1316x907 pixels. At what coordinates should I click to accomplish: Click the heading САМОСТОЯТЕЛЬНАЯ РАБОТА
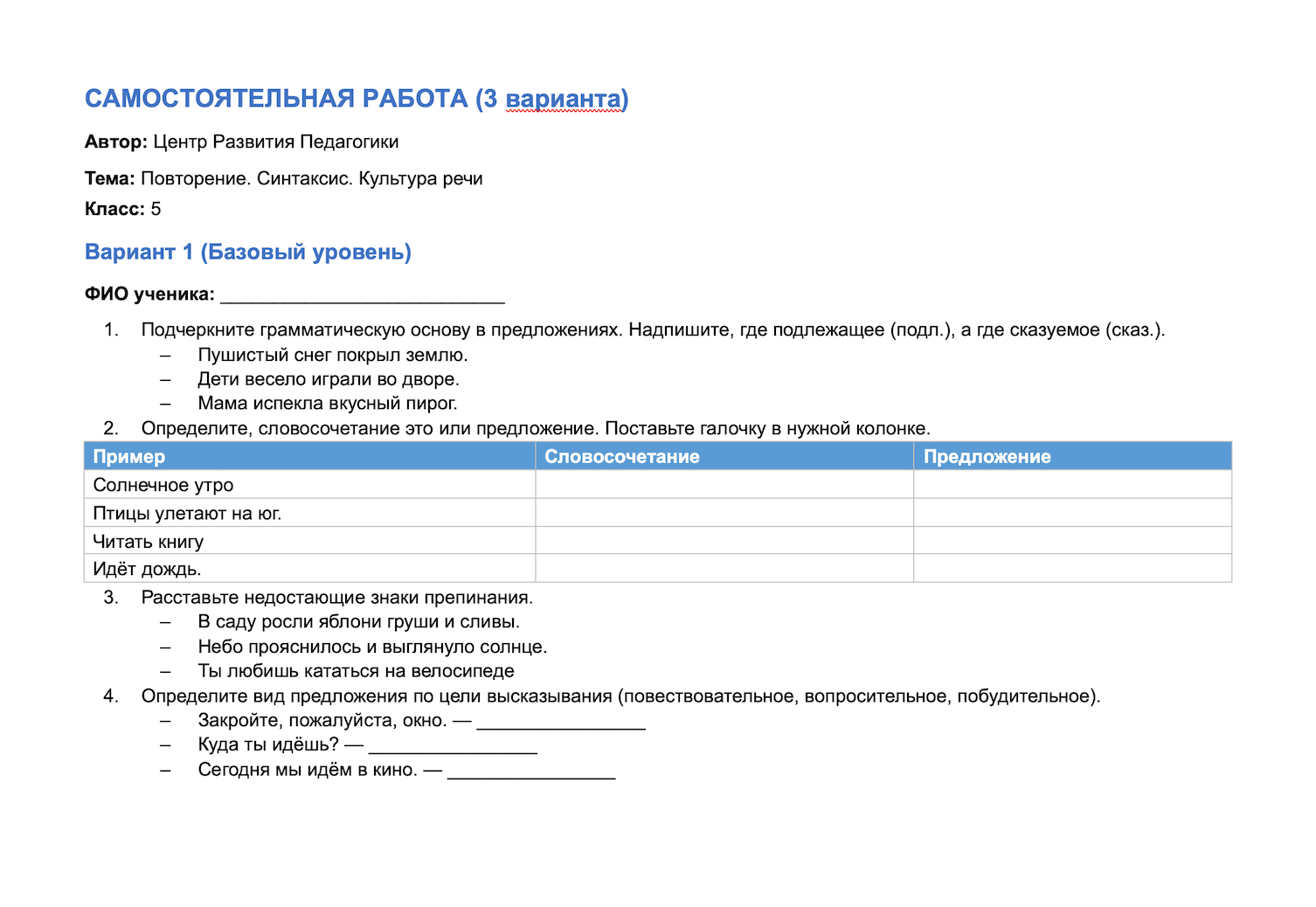[276, 99]
